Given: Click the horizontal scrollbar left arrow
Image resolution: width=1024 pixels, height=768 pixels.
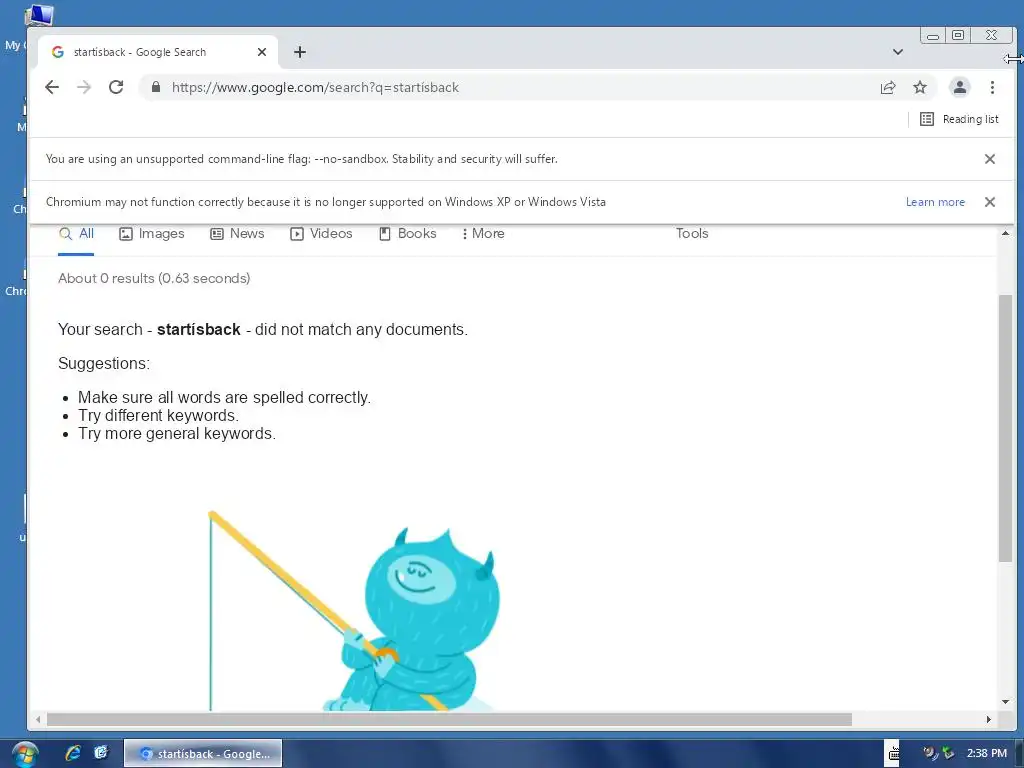Looking at the screenshot, I should point(38,719).
